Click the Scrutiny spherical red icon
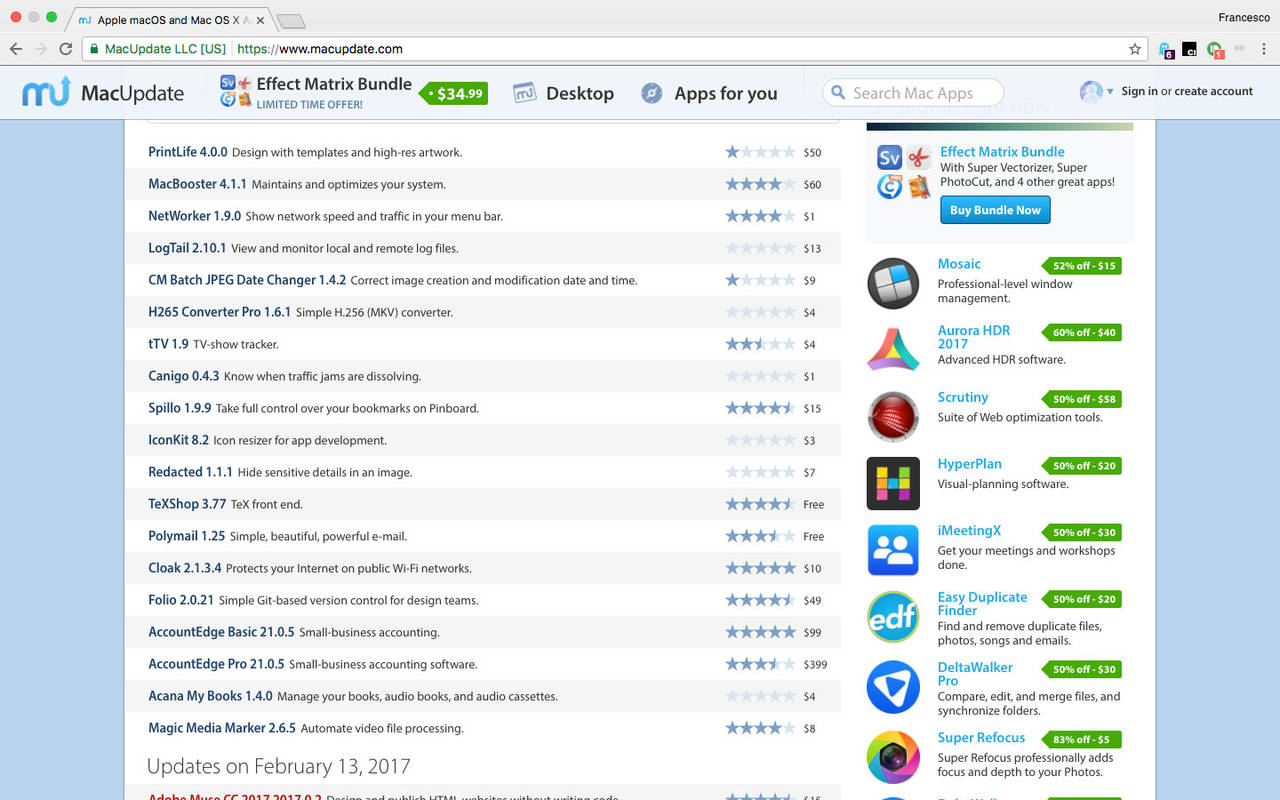Screen dimensions: 1280x800 (893, 417)
